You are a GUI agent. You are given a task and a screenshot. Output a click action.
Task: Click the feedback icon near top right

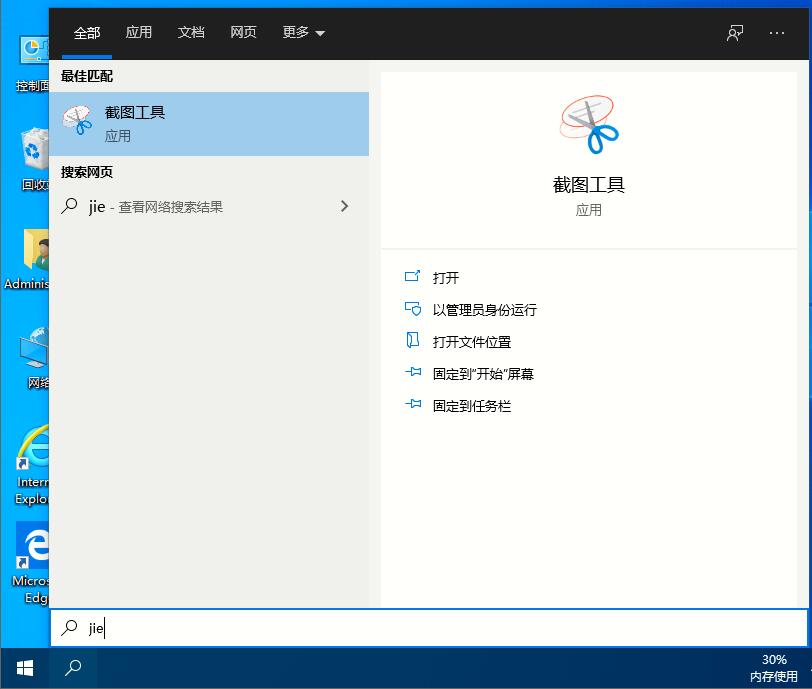point(735,33)
